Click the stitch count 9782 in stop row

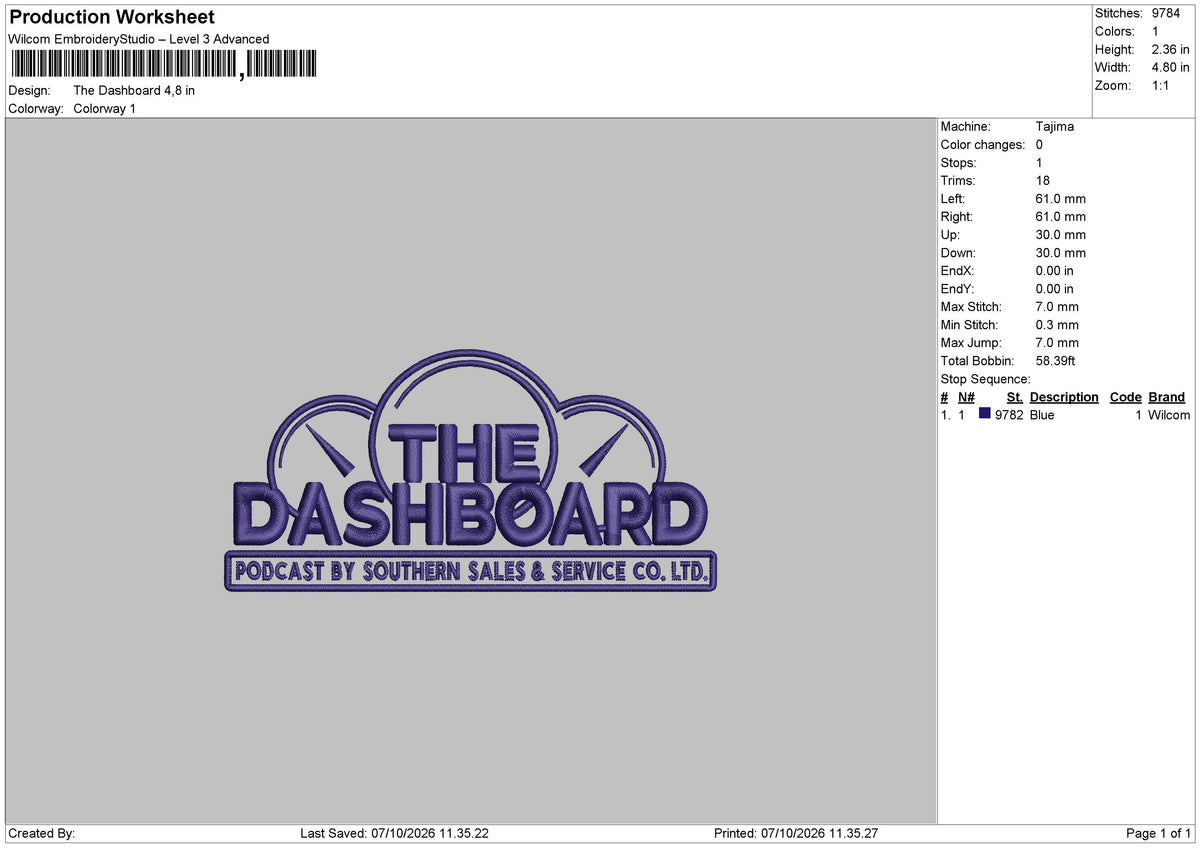click(1009, 415)
